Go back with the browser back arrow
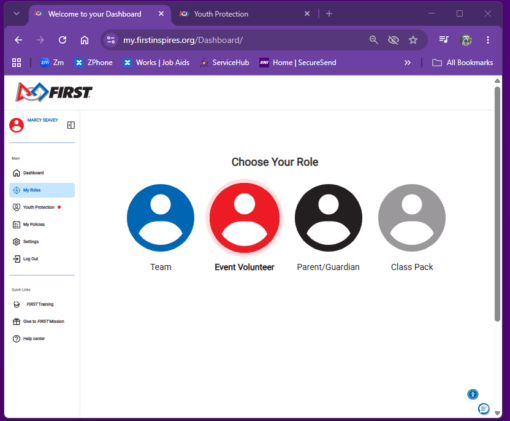Viewport: 510px width, 421px height. (x=19, y=40)
